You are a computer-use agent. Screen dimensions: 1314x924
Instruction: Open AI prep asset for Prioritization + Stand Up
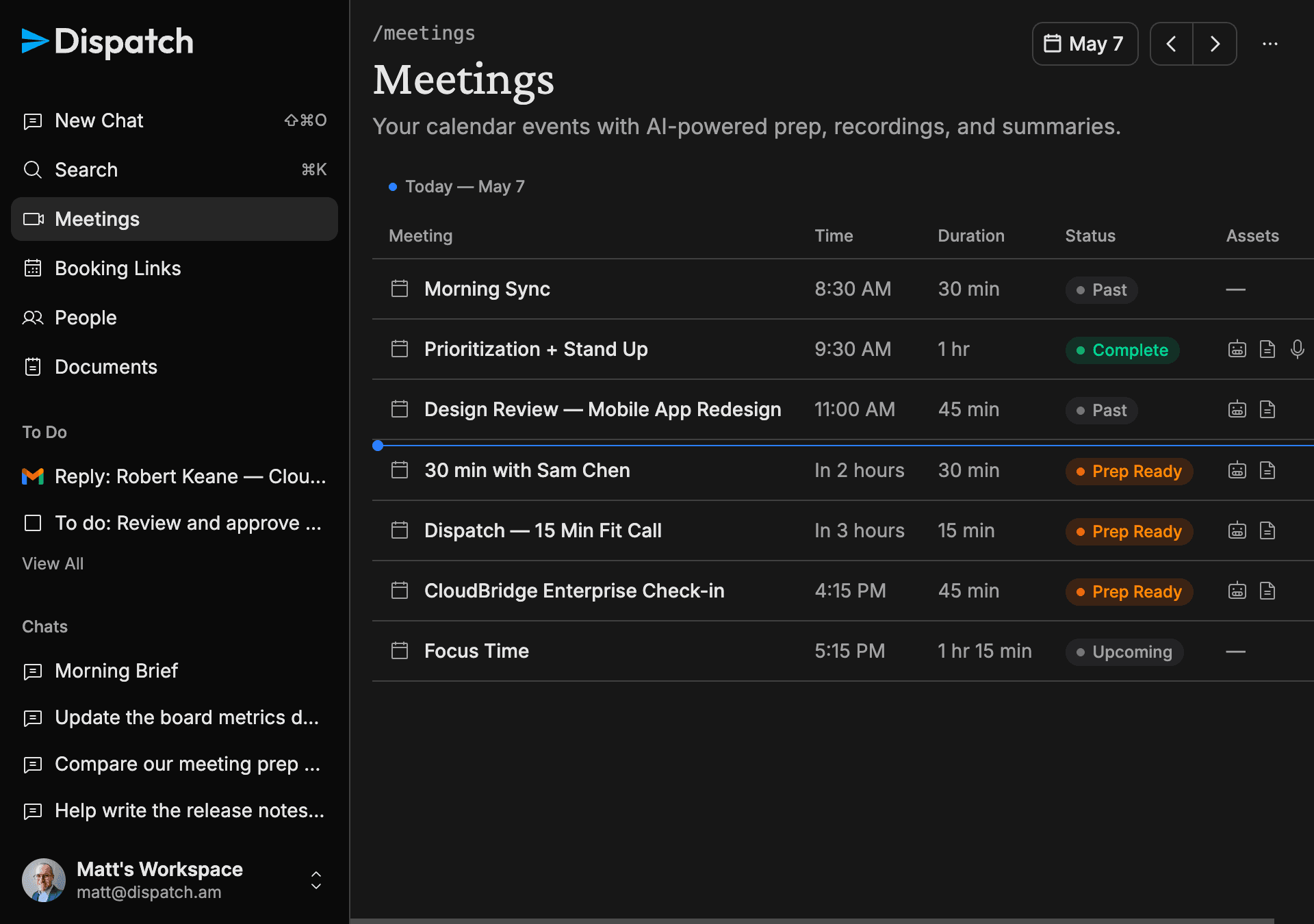(x=1237, y=350)
